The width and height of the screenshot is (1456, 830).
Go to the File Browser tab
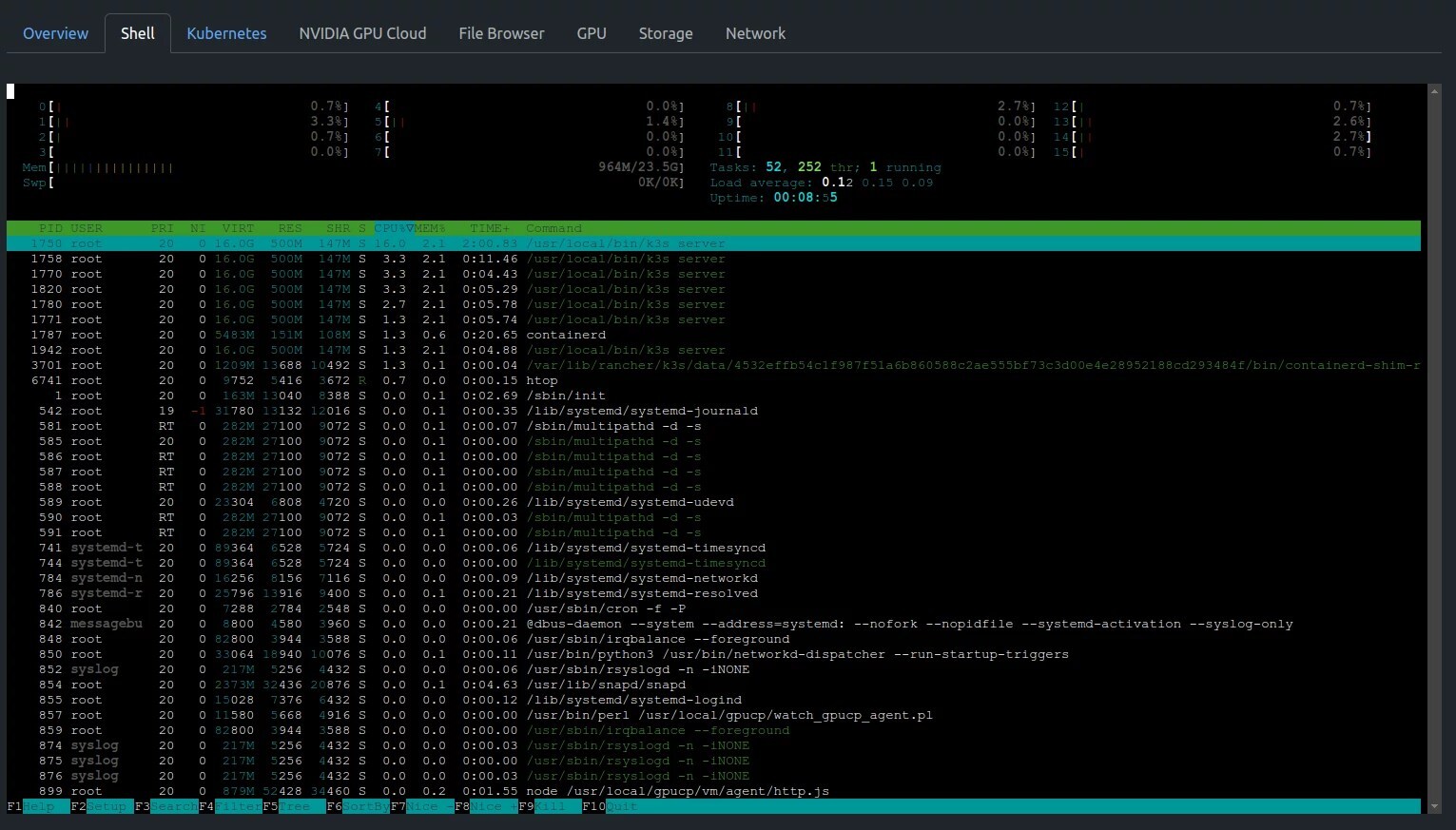[501, 33]
